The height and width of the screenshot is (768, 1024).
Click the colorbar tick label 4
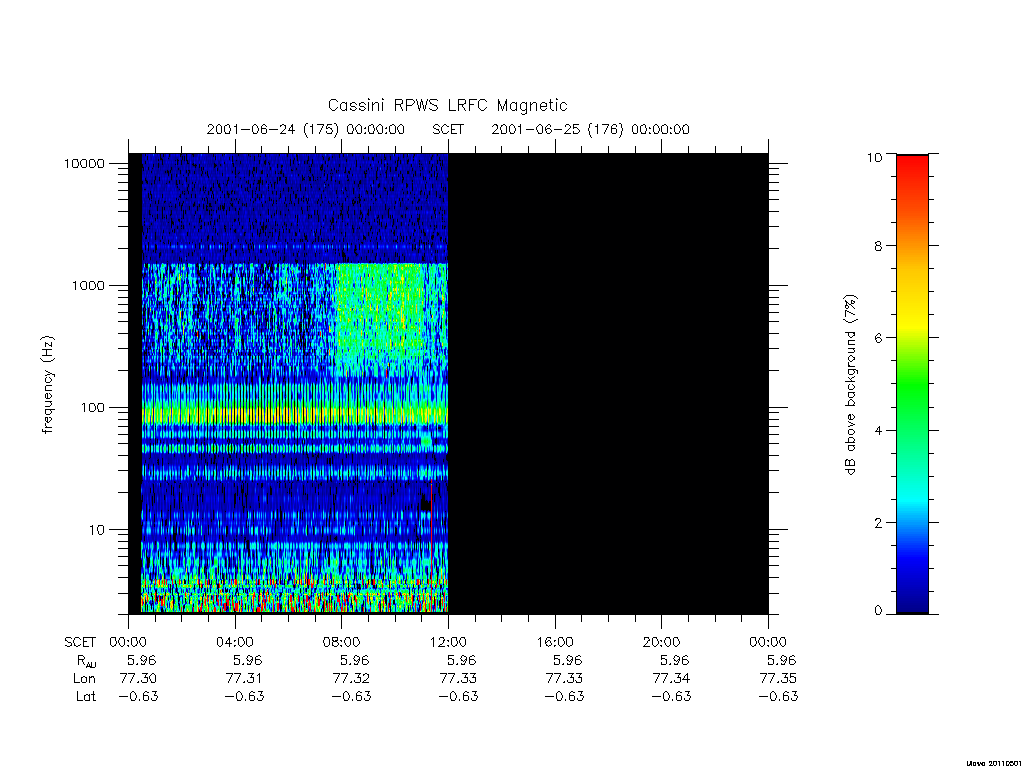click(878, 430)
